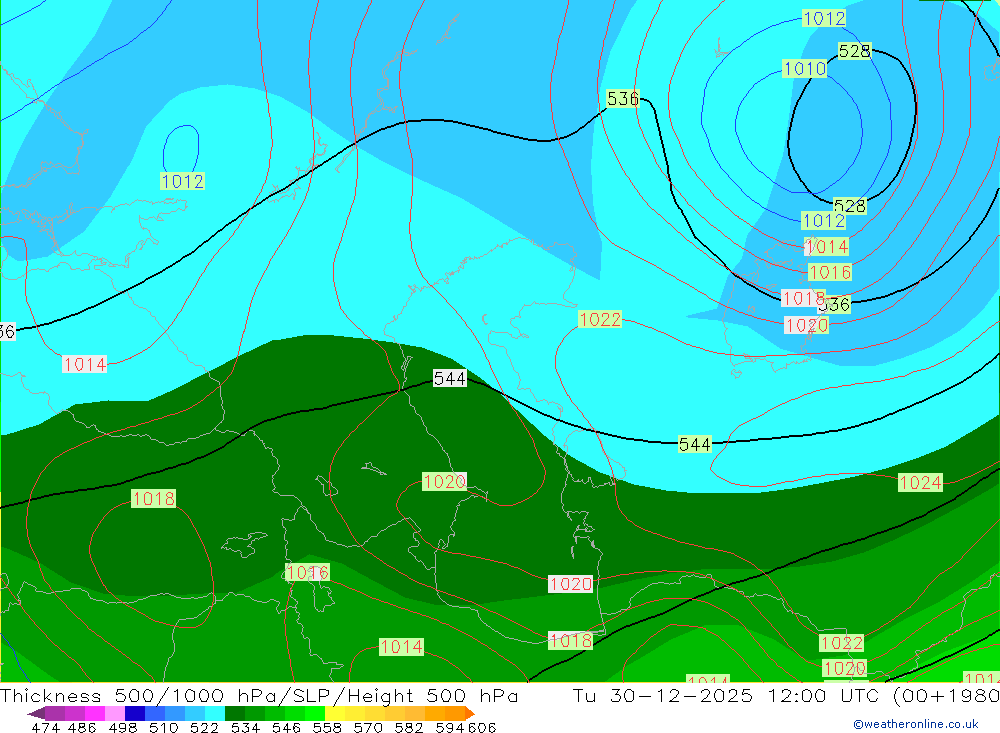
Task: Select the 1014 label below red 1016 in green
Action: click(x=401, y=647)
